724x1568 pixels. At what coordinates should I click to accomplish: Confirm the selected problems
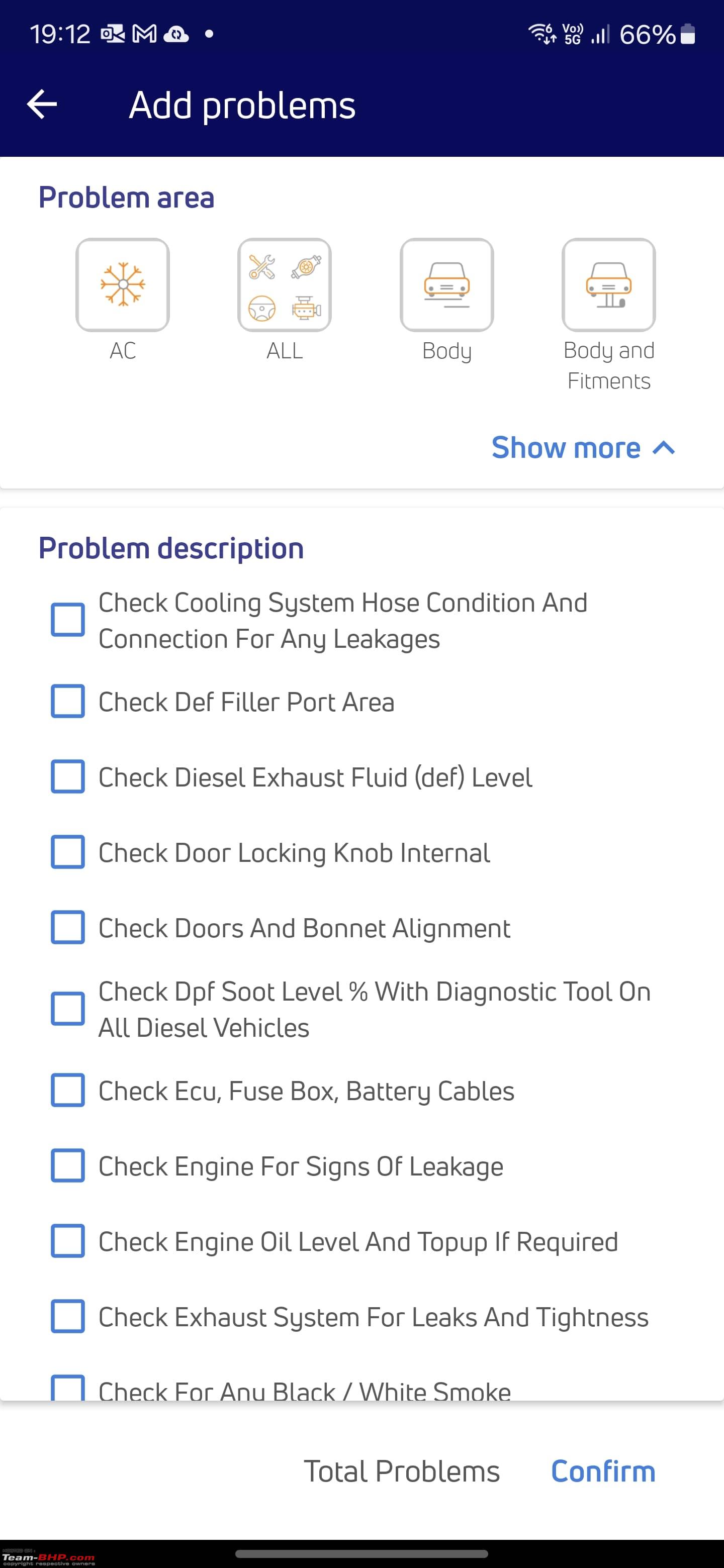tap(603, 1471)
